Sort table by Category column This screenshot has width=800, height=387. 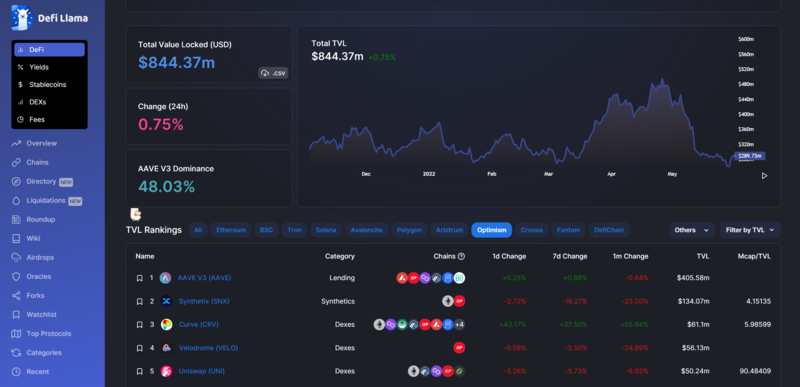340,256
